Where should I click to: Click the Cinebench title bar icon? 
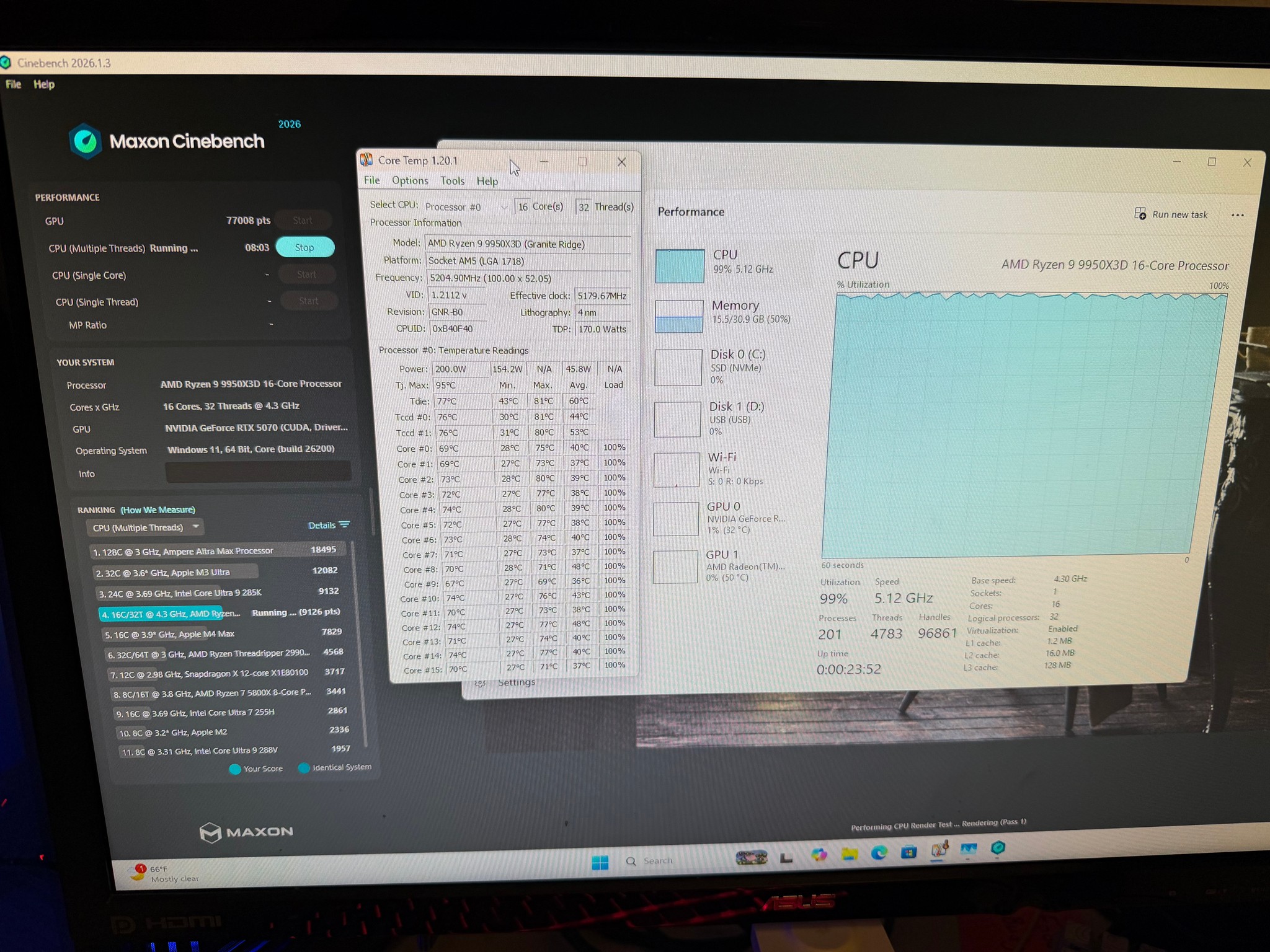pyautogui.click(x=6, y=62)
